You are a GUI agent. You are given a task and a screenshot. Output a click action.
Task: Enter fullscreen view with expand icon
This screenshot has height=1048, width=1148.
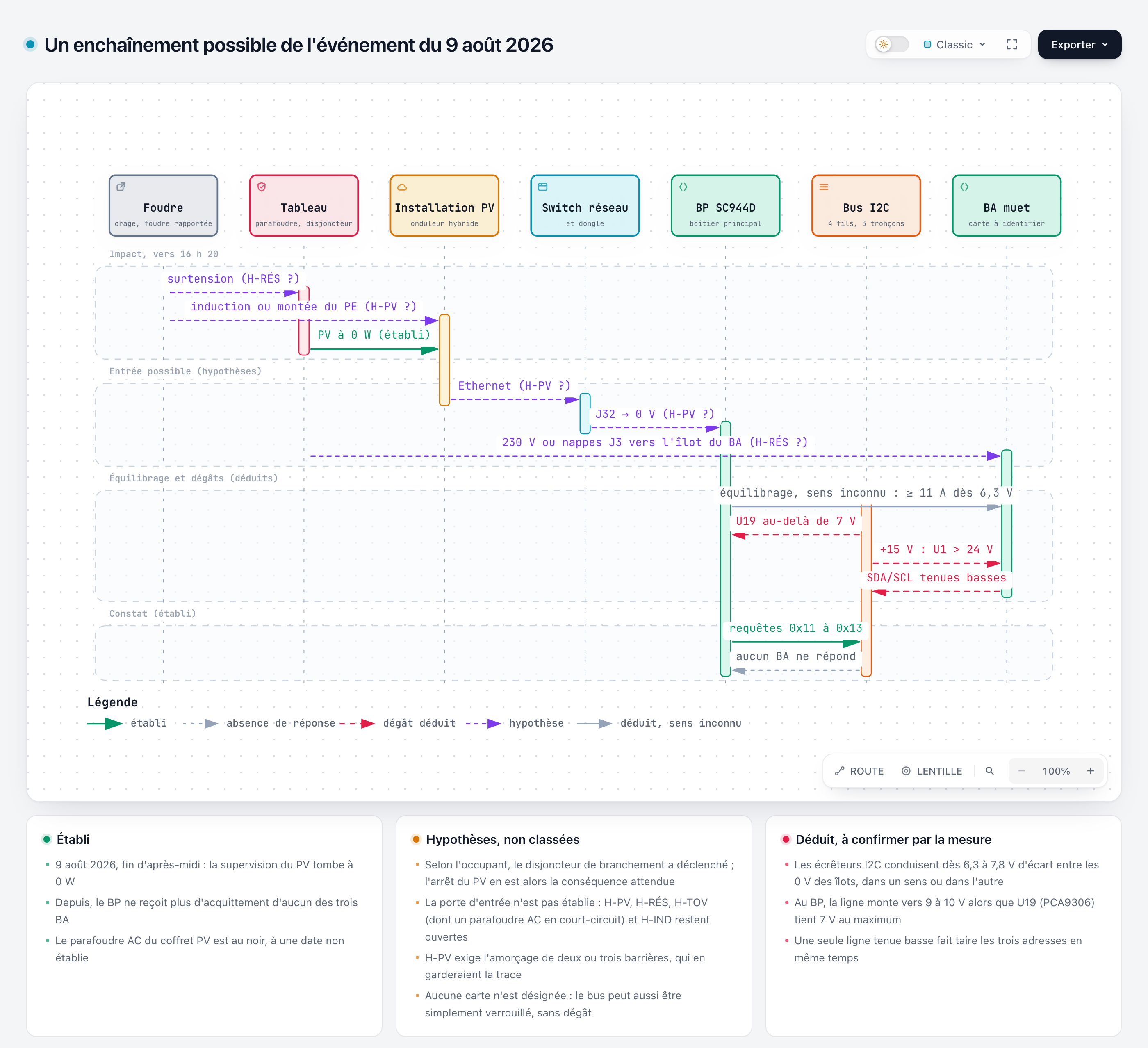[x=1012, y=44]
